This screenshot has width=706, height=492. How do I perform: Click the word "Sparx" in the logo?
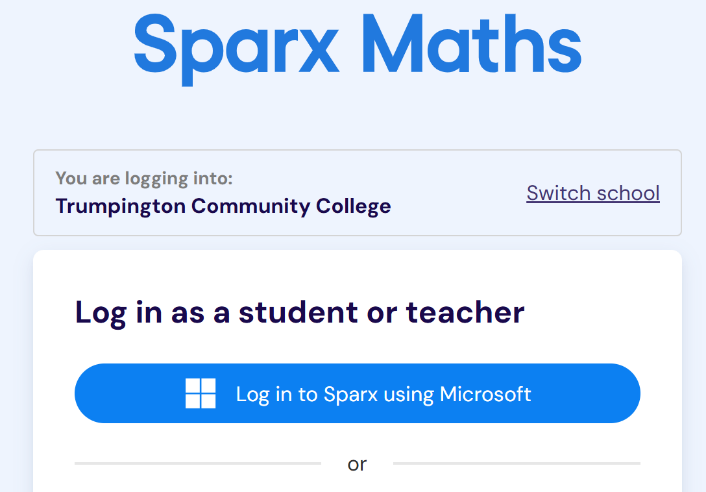pyautogui.click(x=233, y=46)
